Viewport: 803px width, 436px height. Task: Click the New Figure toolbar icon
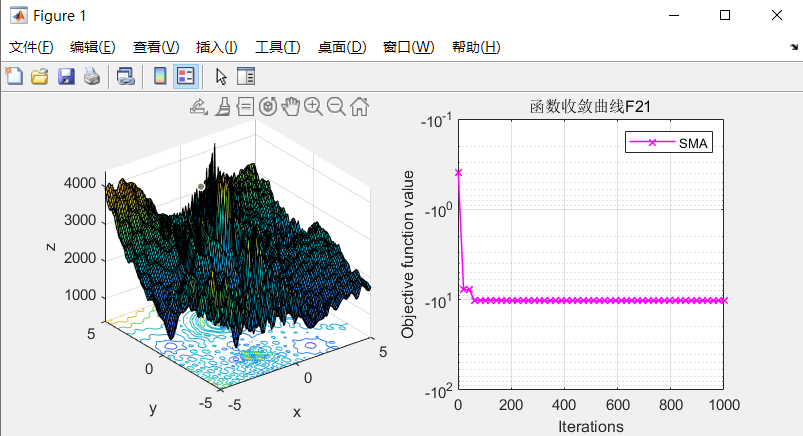click(15, 76)
